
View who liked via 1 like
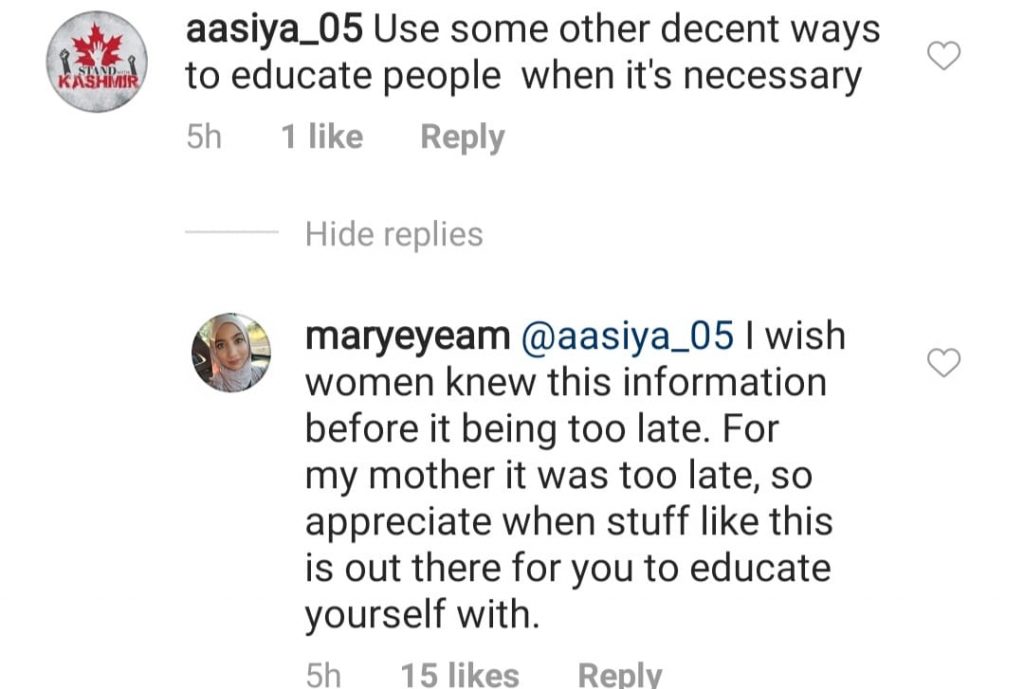pos(322,136)
